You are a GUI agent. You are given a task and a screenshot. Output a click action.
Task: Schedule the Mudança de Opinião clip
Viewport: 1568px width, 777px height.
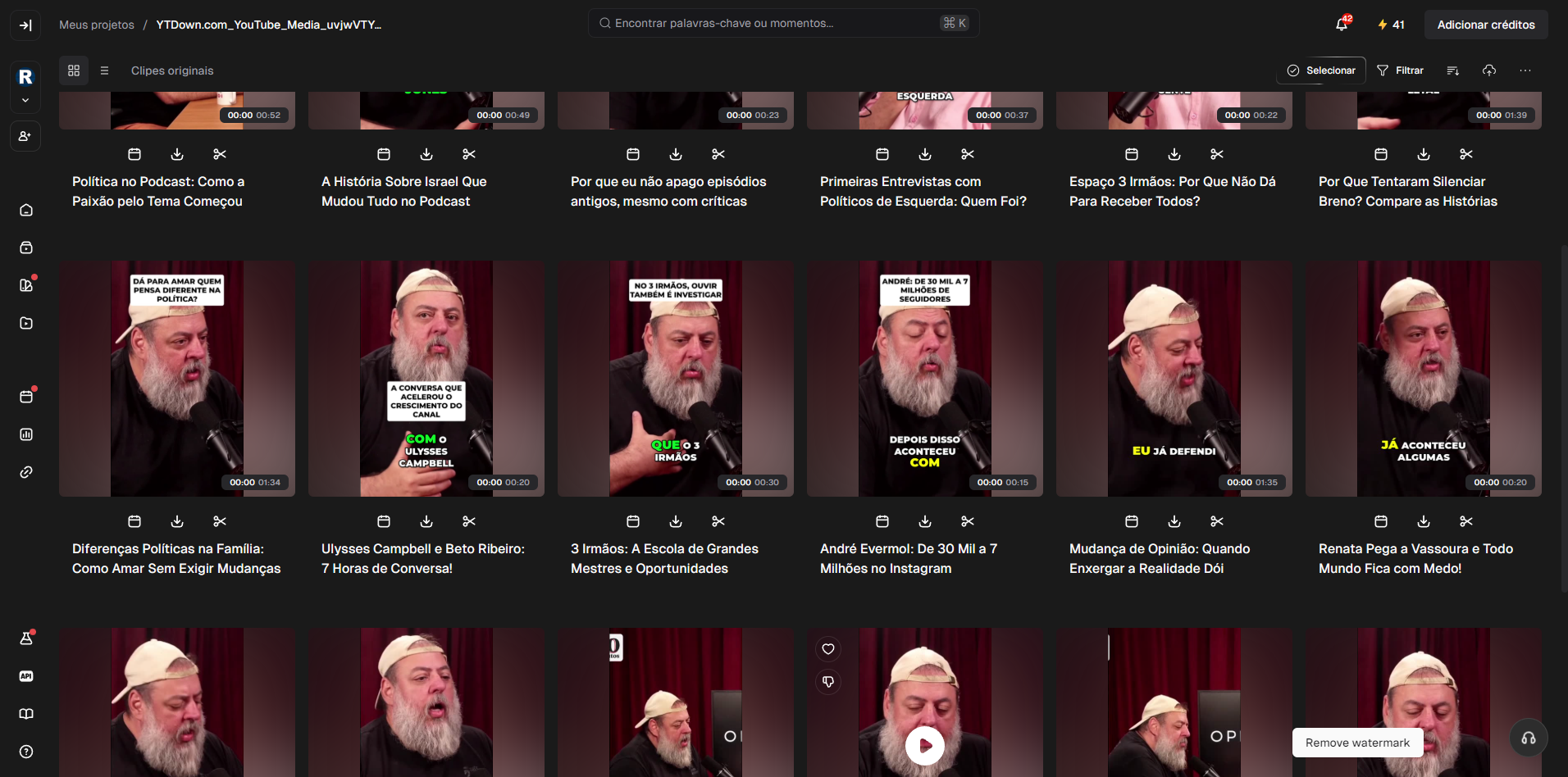pyautogui.click(x=1132, y=521)
